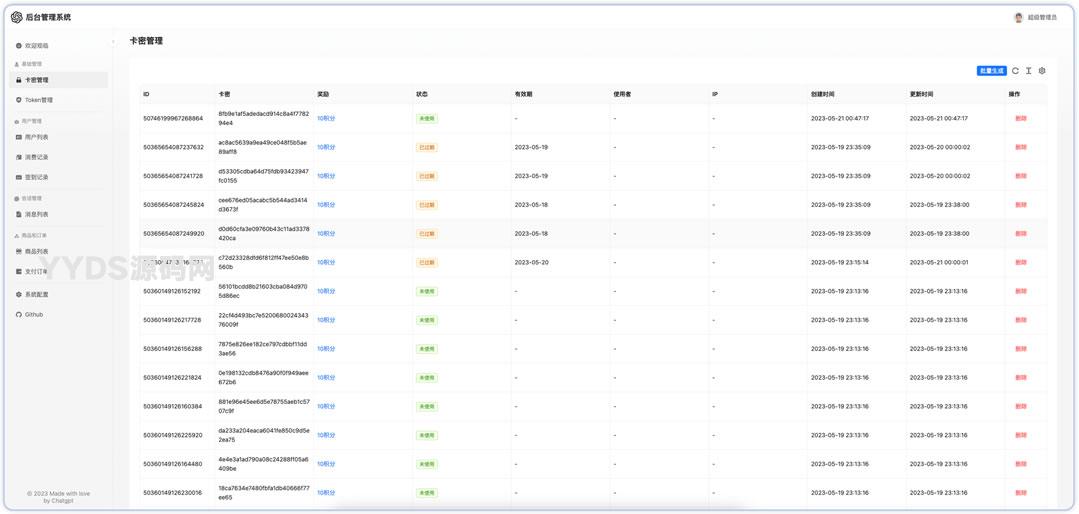Navigate to 用户列表
The image size is (1079, 514).
(x=36, y=137)
